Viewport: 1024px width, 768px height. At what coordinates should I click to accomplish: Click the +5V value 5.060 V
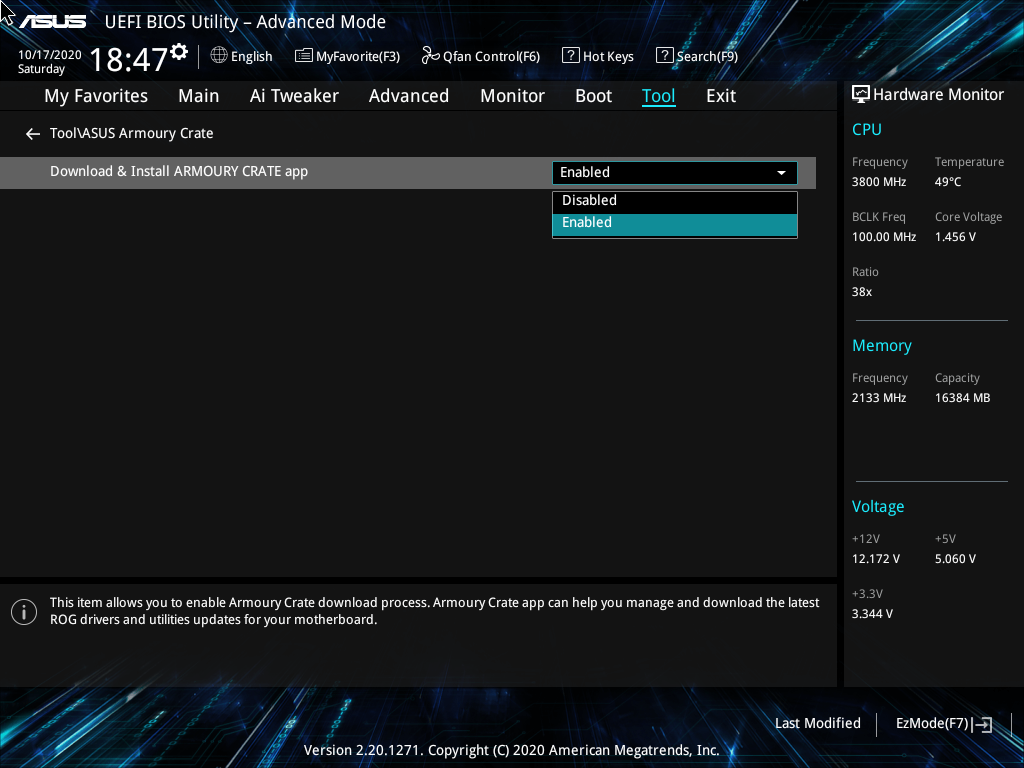955,559
